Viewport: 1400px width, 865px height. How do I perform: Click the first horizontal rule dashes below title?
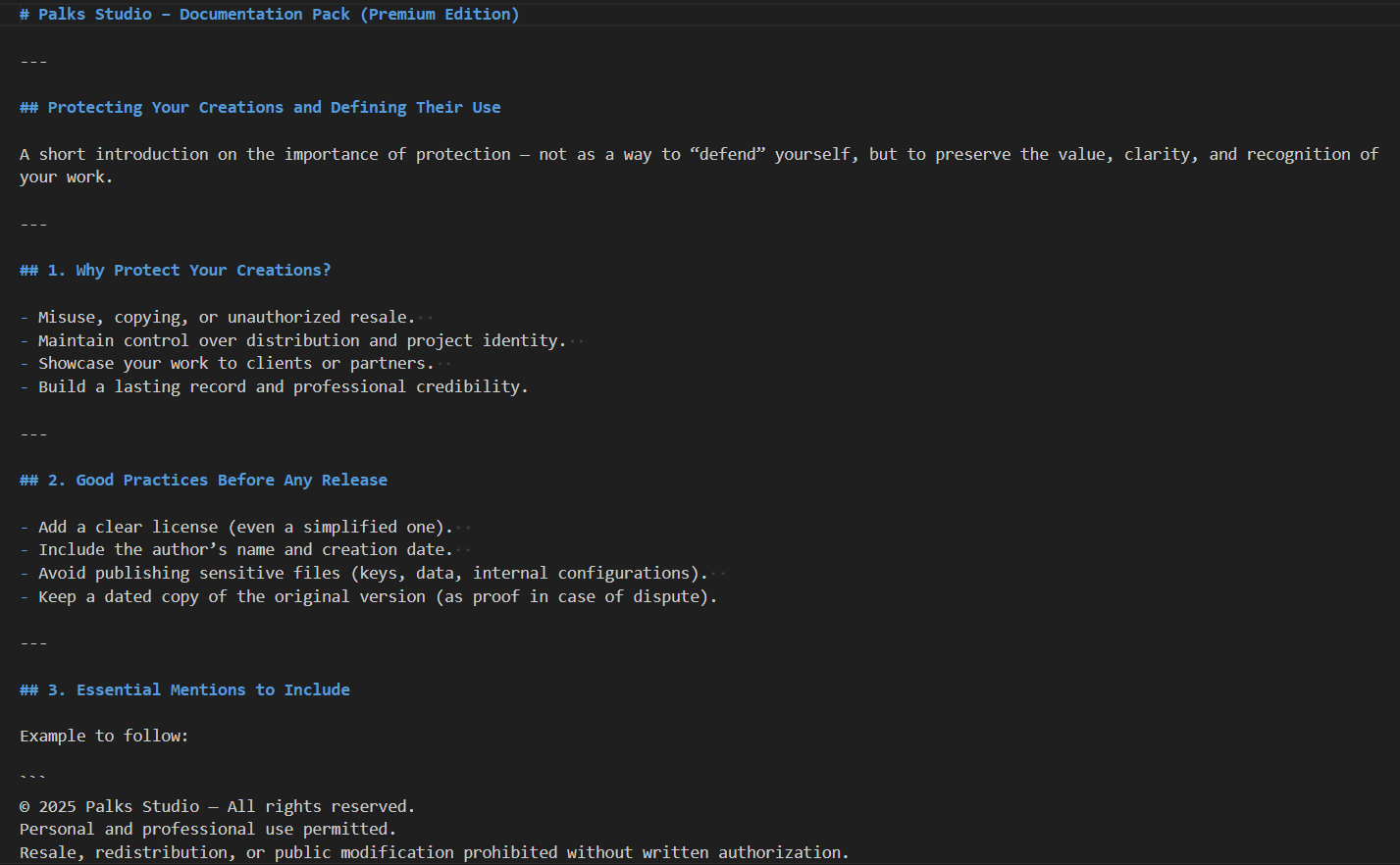[x=33, y=62]
